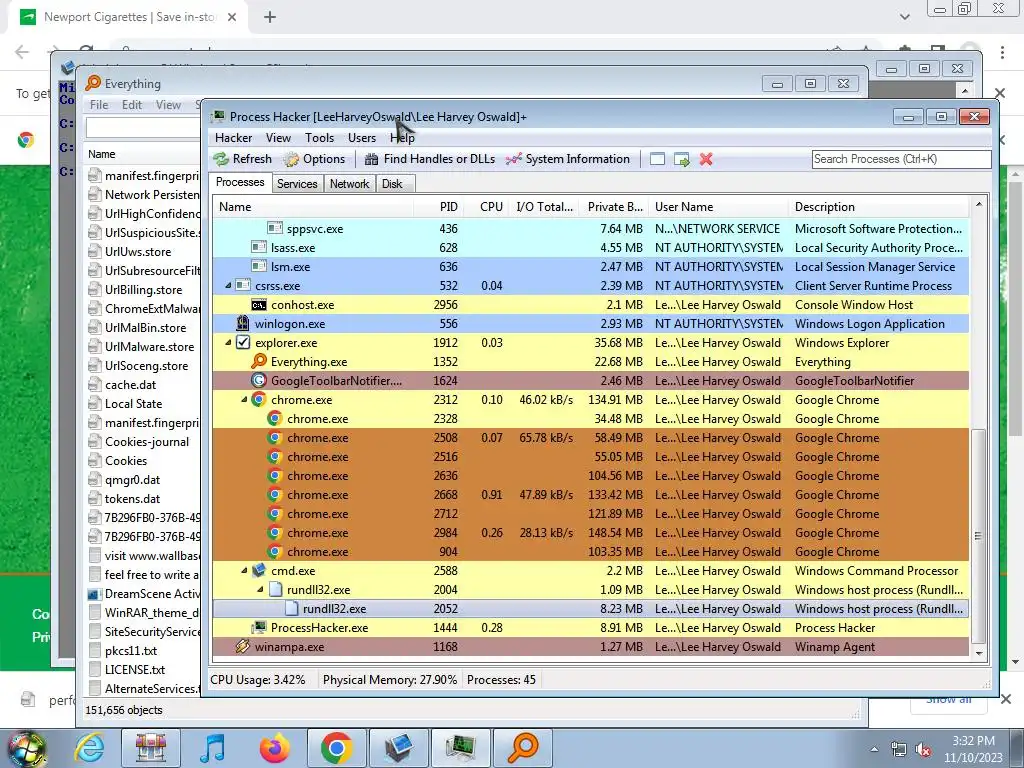
Task: Click the process list vertical scrollbar thumb
Action: point(978,536)
